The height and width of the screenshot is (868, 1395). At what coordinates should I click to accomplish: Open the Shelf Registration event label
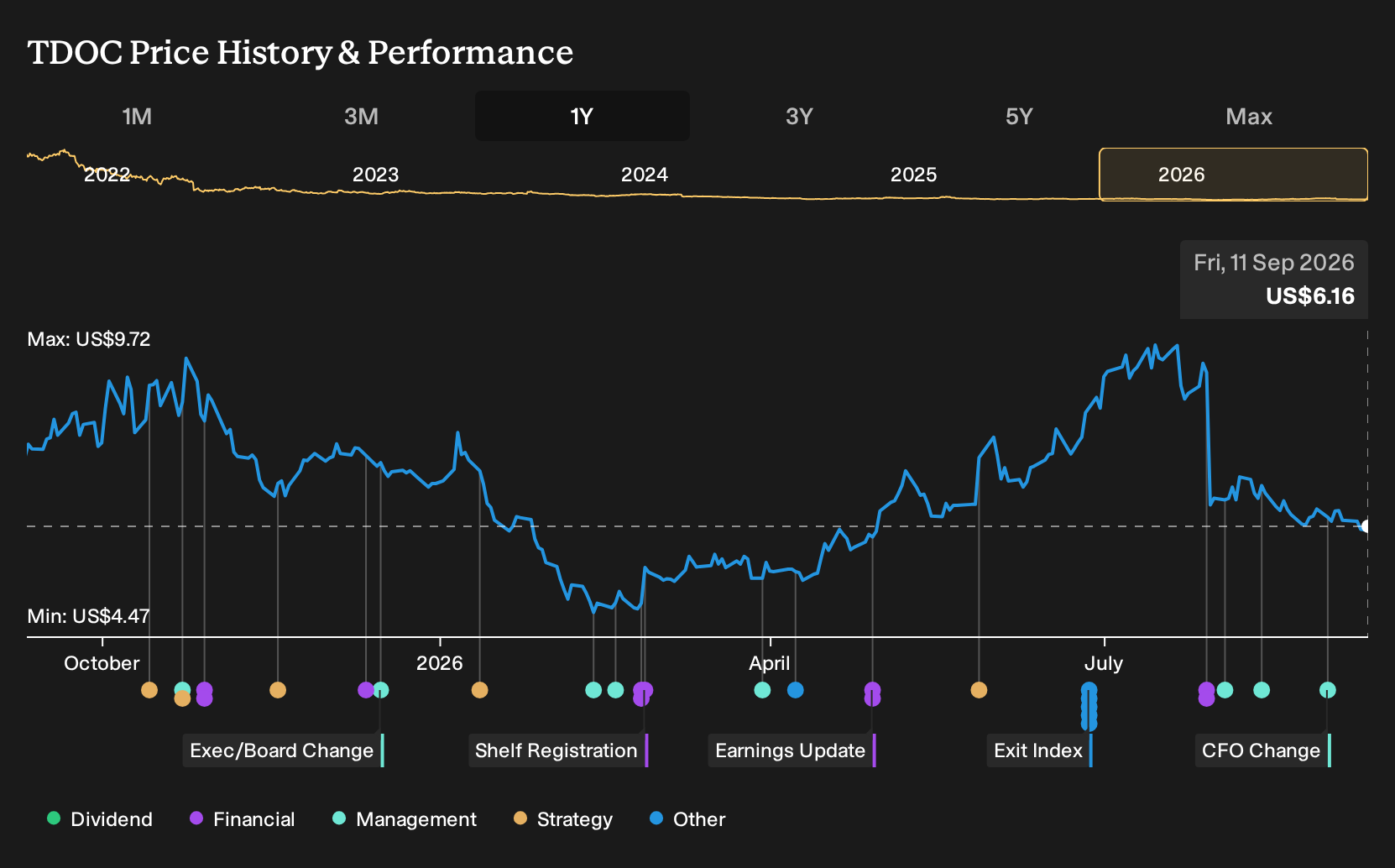point(557,750)
